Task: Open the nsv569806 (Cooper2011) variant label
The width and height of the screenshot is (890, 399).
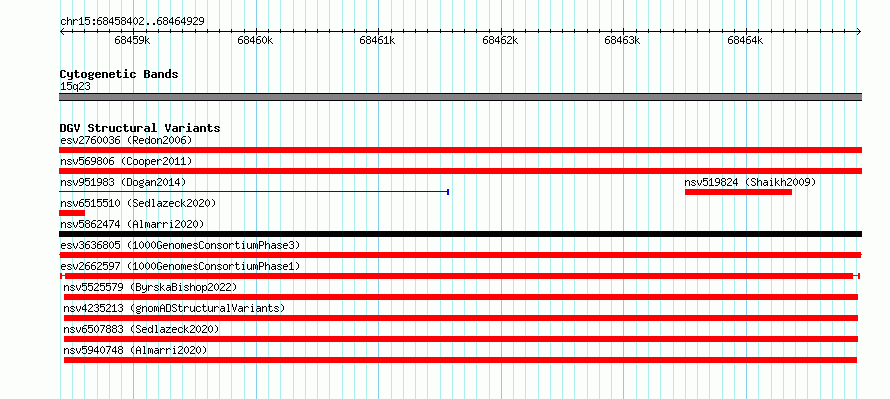Action: tap(126, 161)
